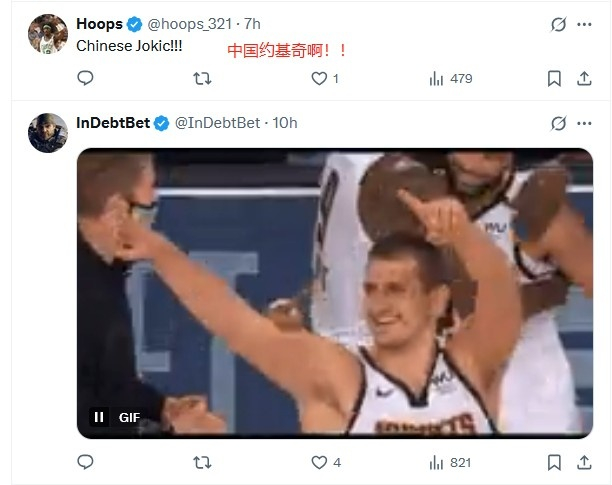Viewport: 612px width, 485px height.
Task: Open Grok icon on InDebtBet tweet
Action: point(559,123)
